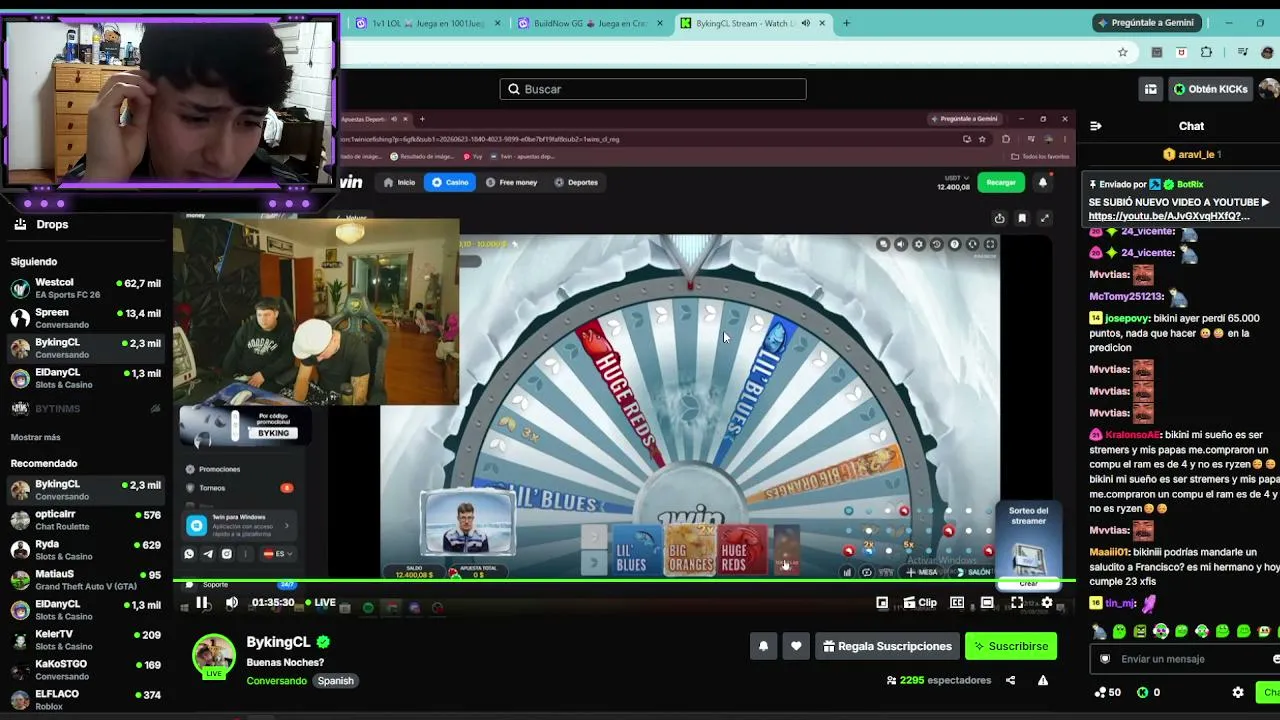Open KaKoSTGO channel in Recomendado
1280x720 pixels.
pos(85,670)
